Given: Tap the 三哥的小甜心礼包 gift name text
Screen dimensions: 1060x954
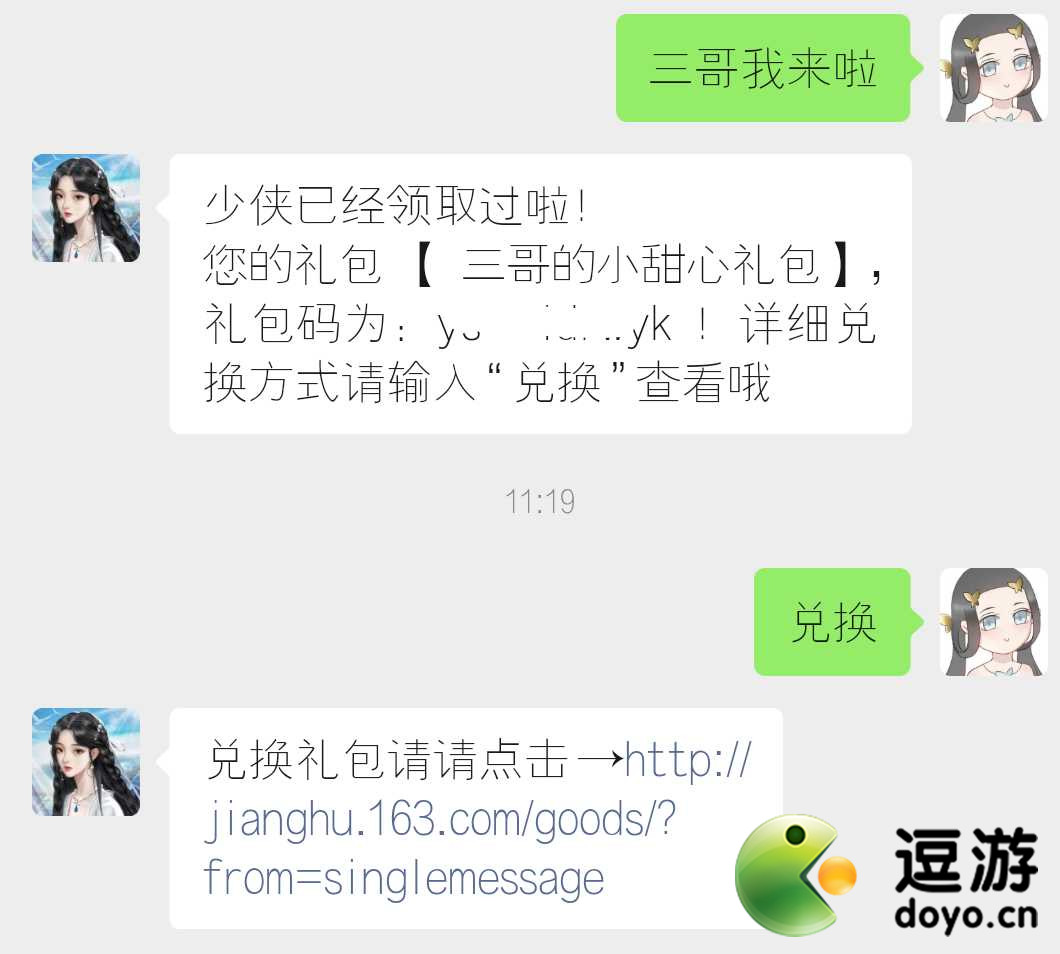Looking at the screenshot, I should 640,264.
